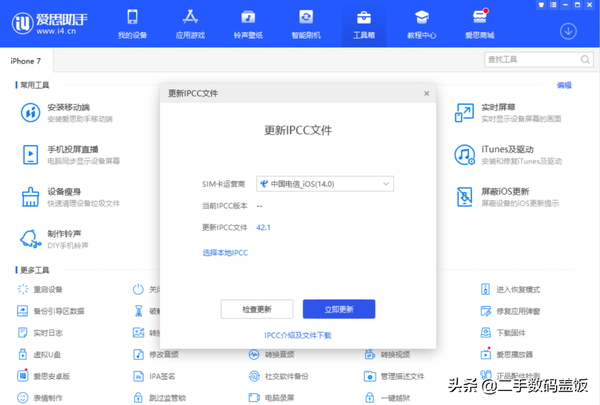Open 安装移动端 tool icon

tap(31, 113)
